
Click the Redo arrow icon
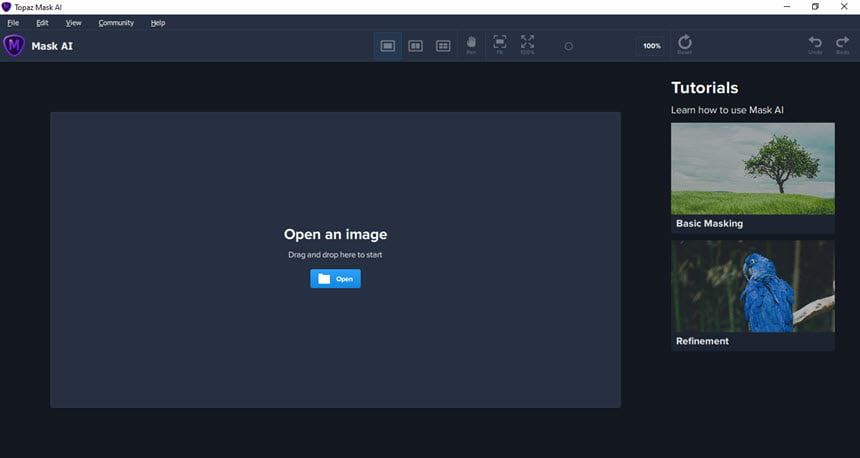(842, 45)
